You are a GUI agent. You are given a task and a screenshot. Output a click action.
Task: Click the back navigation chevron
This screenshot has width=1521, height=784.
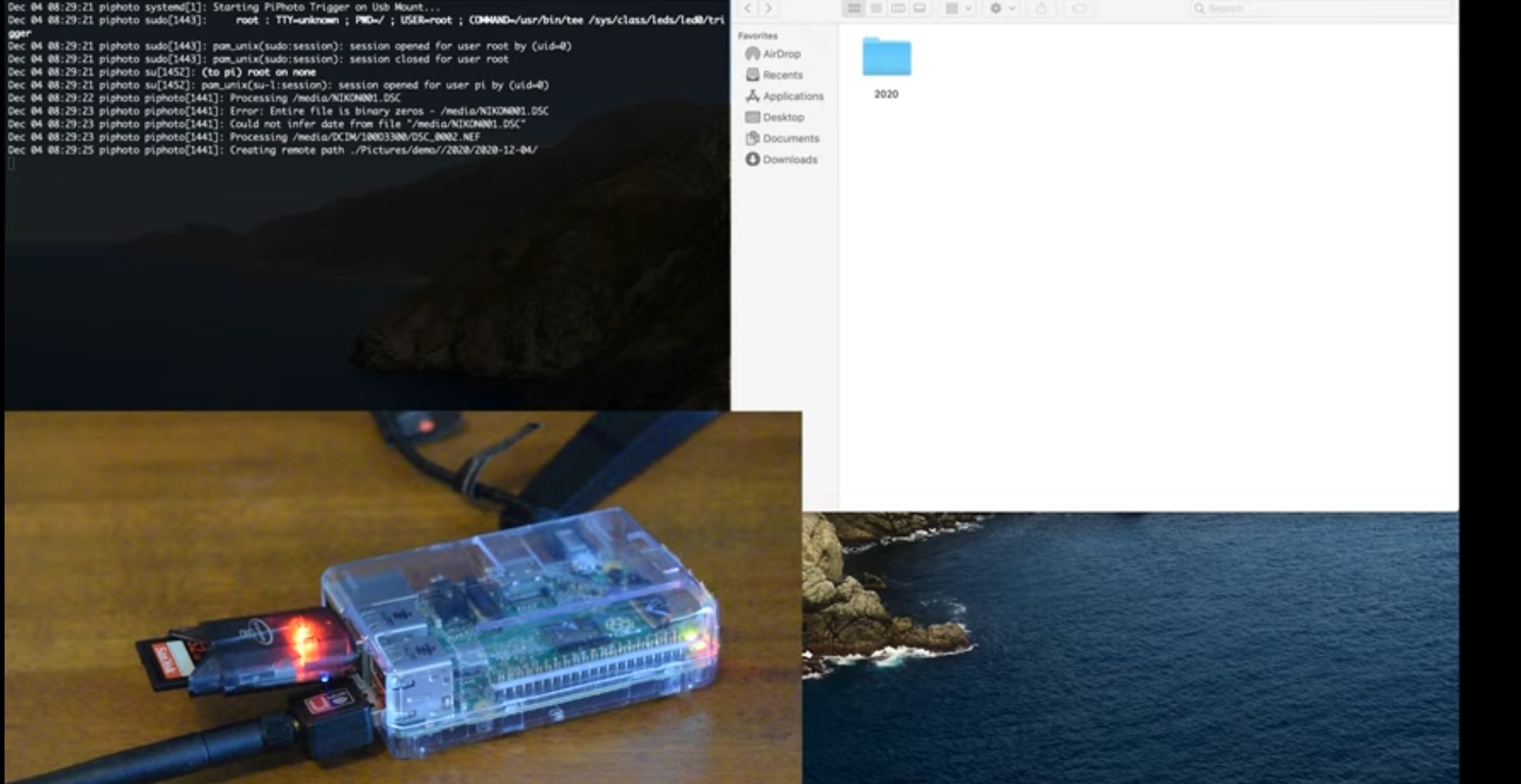pos(746,8)
